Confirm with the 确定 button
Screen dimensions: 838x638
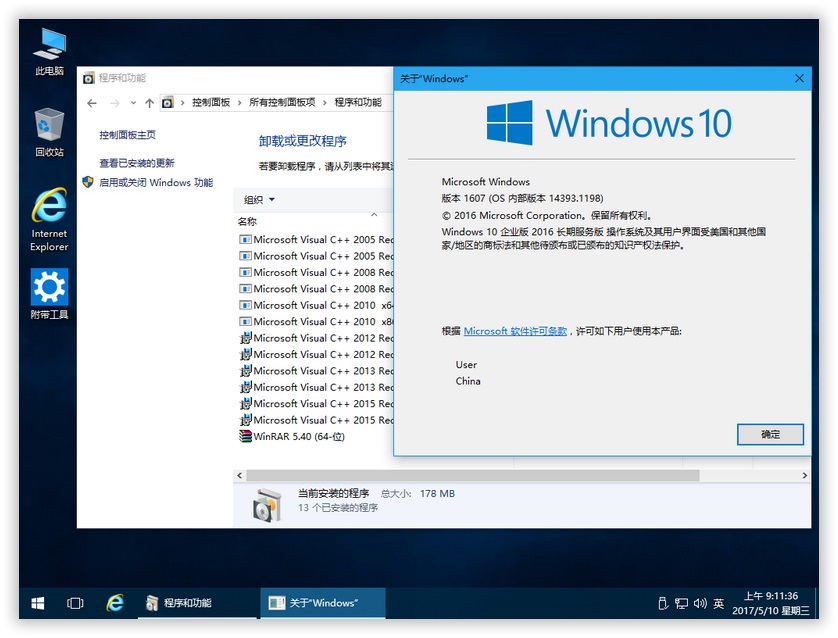click(x=770, y=434)
